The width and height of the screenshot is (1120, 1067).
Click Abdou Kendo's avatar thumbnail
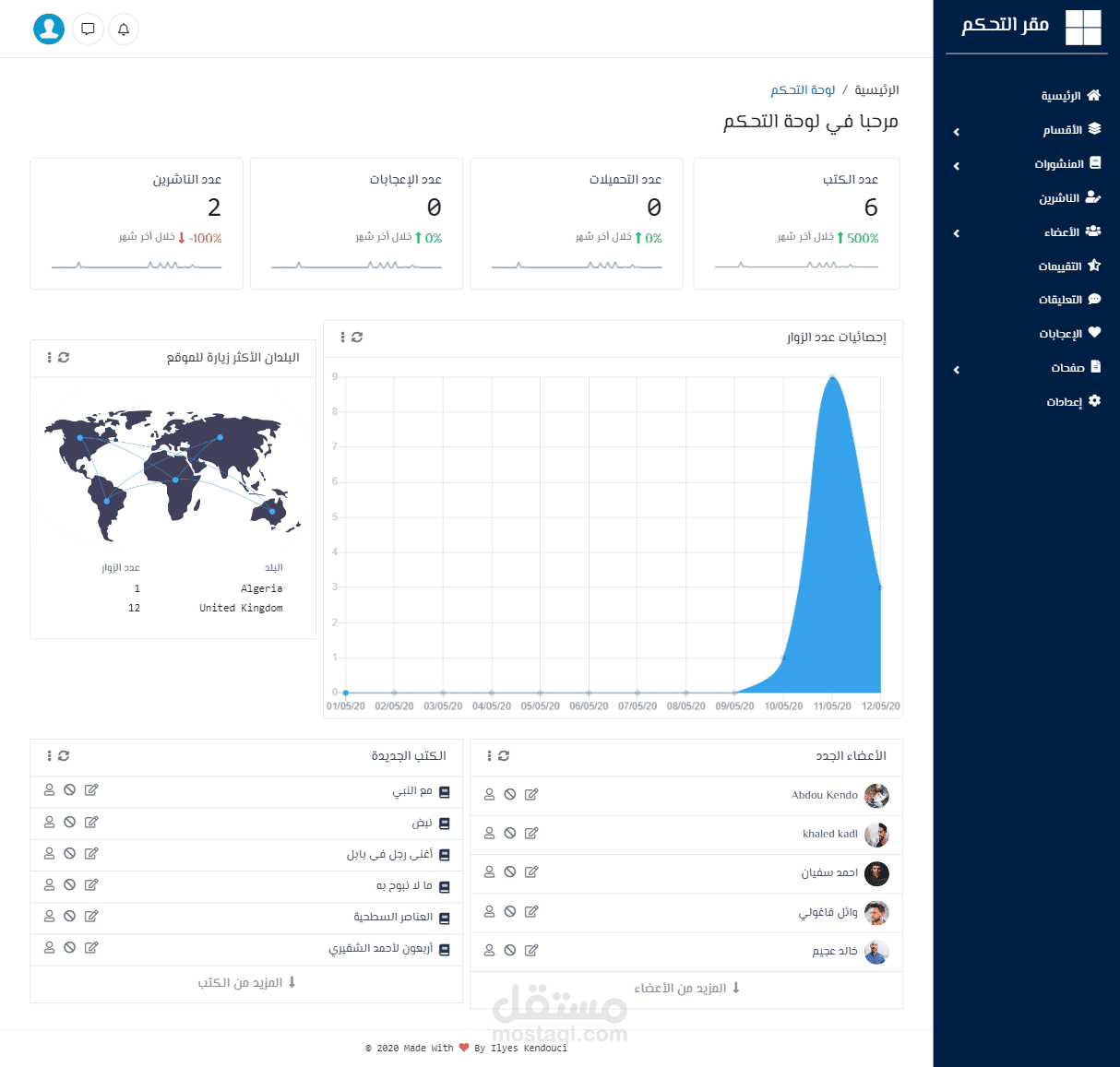pyautogui.click(x=876, y=796)
